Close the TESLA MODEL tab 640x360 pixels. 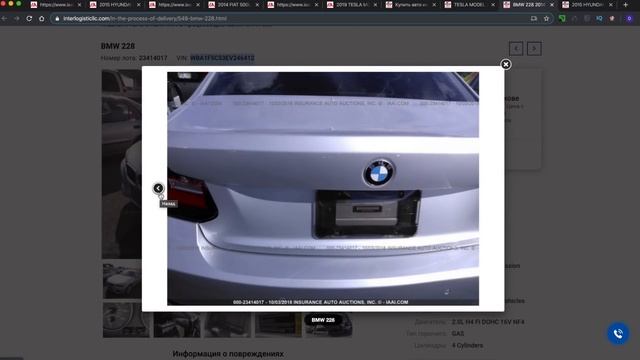(493, 4)
